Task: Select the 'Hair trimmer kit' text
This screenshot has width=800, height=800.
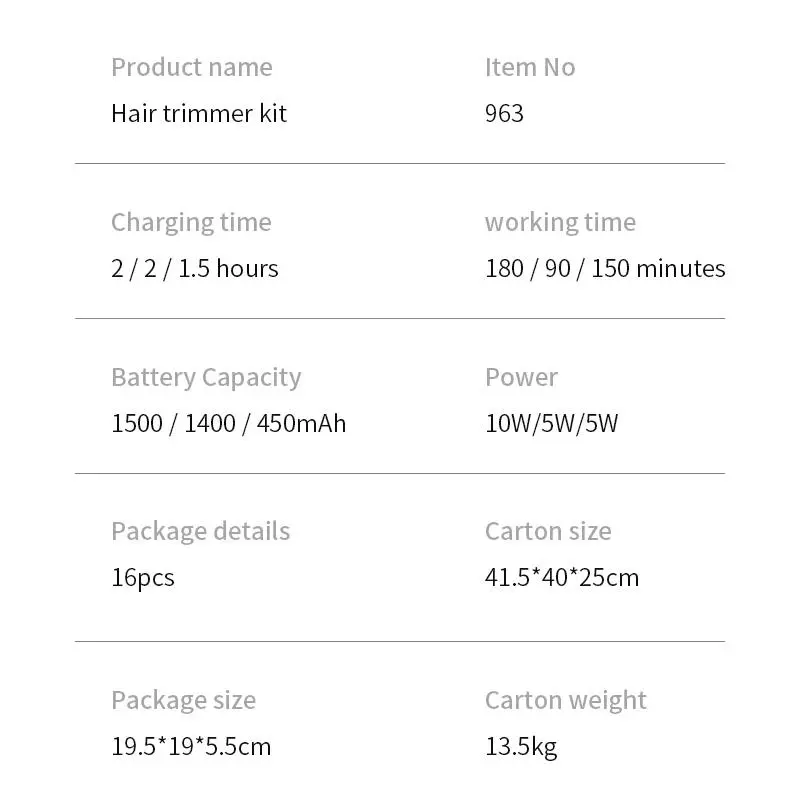Action: pos(199,113)
